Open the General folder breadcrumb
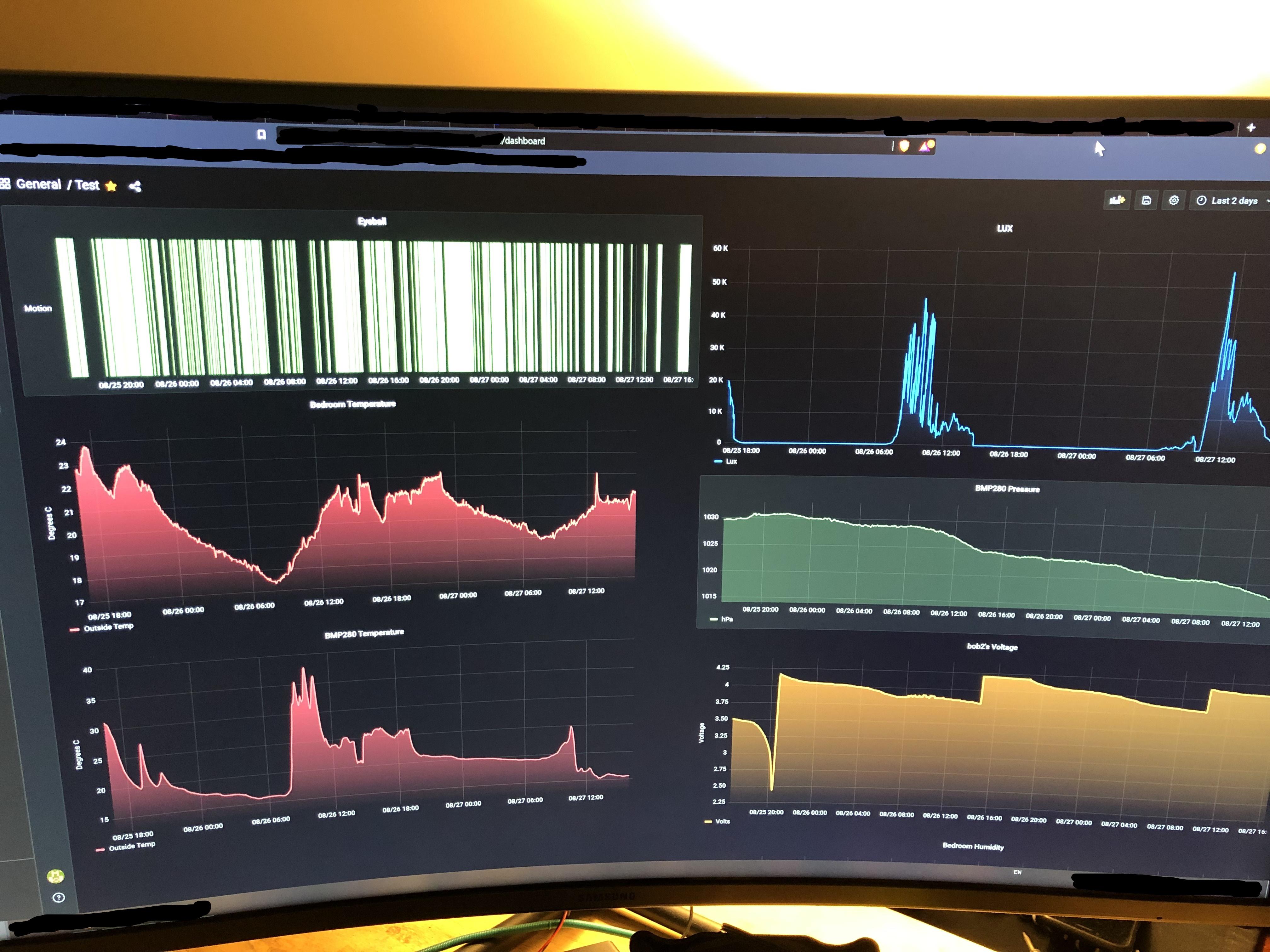Image resolution: width=1270 pixels, height=952 pixels. tap(38, 184)
